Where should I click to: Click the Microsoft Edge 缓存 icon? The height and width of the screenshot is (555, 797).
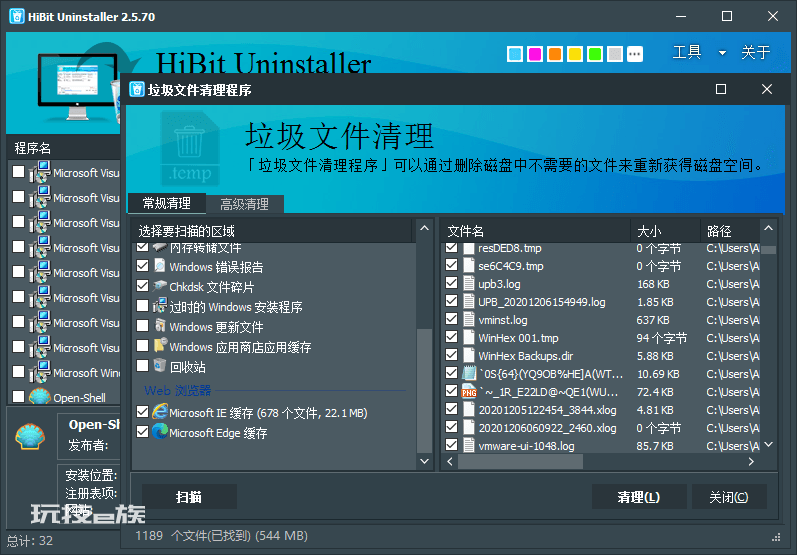(160, 432)
